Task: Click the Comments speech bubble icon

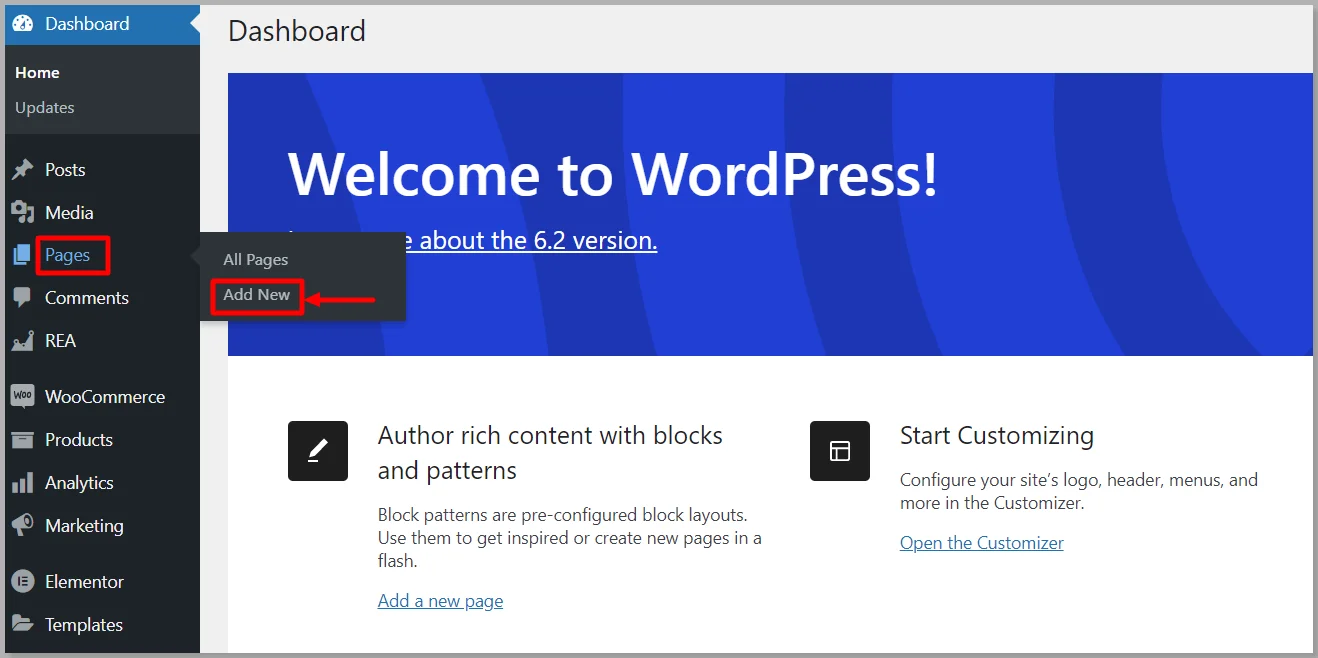Action: pyautogui.click(x=23, y=298)
